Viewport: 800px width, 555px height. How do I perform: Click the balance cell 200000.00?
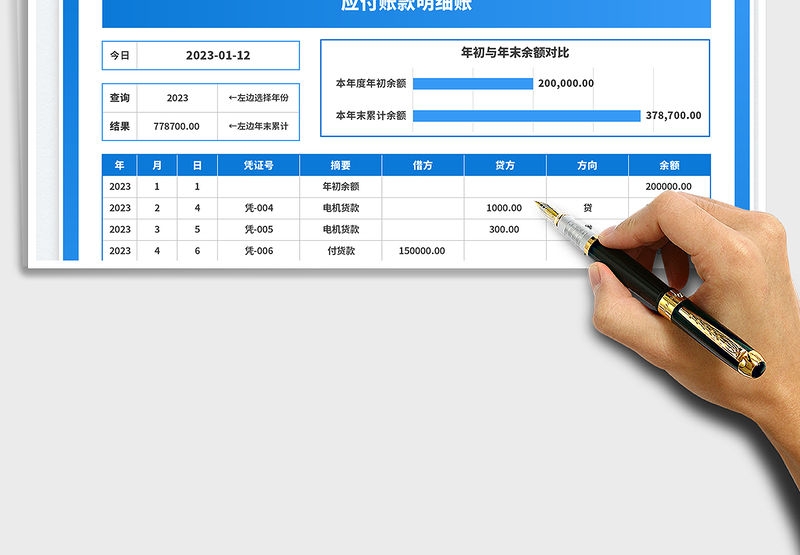coord(669,186)
